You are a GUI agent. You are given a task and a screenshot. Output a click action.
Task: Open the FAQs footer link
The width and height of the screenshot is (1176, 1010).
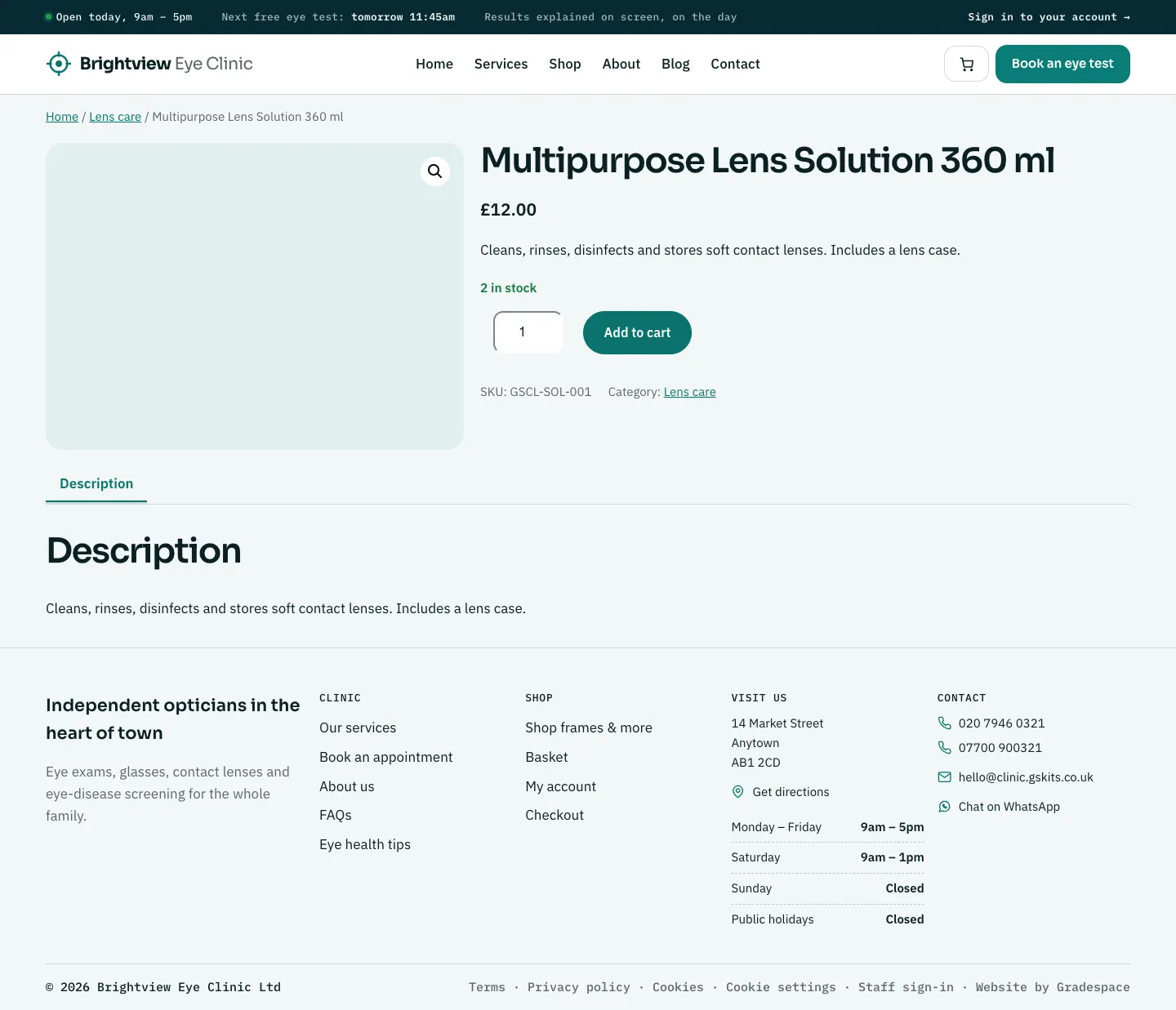336,815
